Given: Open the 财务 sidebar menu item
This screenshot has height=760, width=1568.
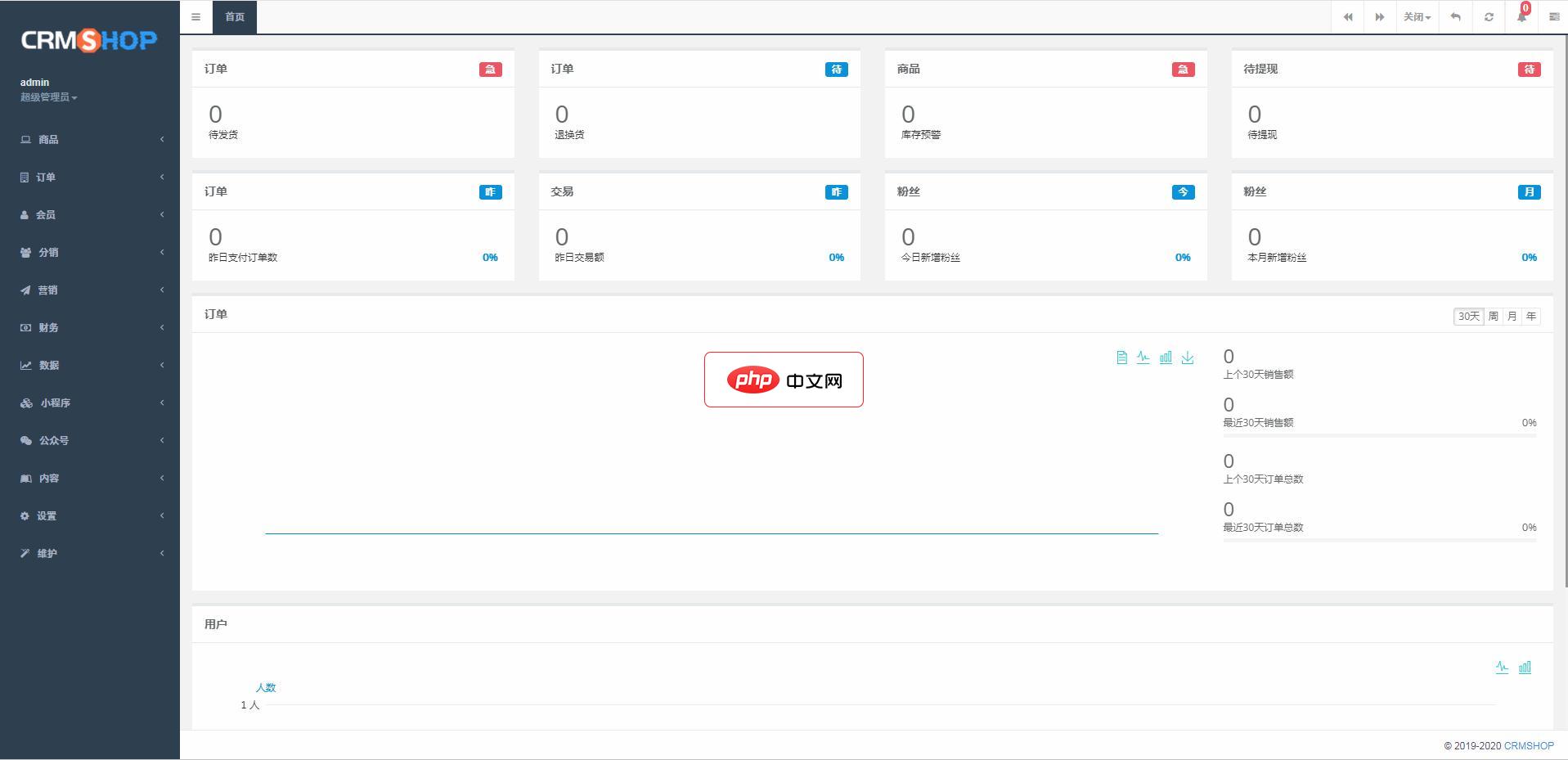Looking at the screenshot, I should (x=90, y=328).
